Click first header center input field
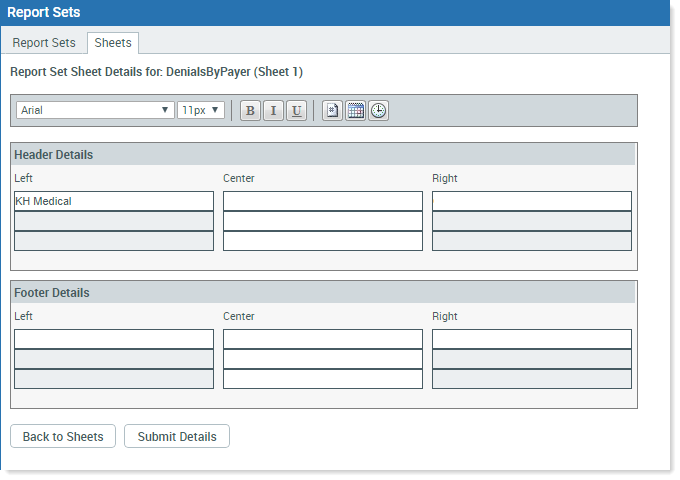The image size is (680, 480). [x=323, y=201]
